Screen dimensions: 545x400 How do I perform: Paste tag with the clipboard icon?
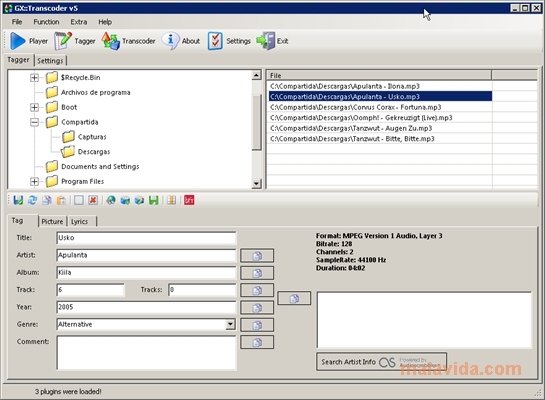pyautogui.click(x=61, y=200)
